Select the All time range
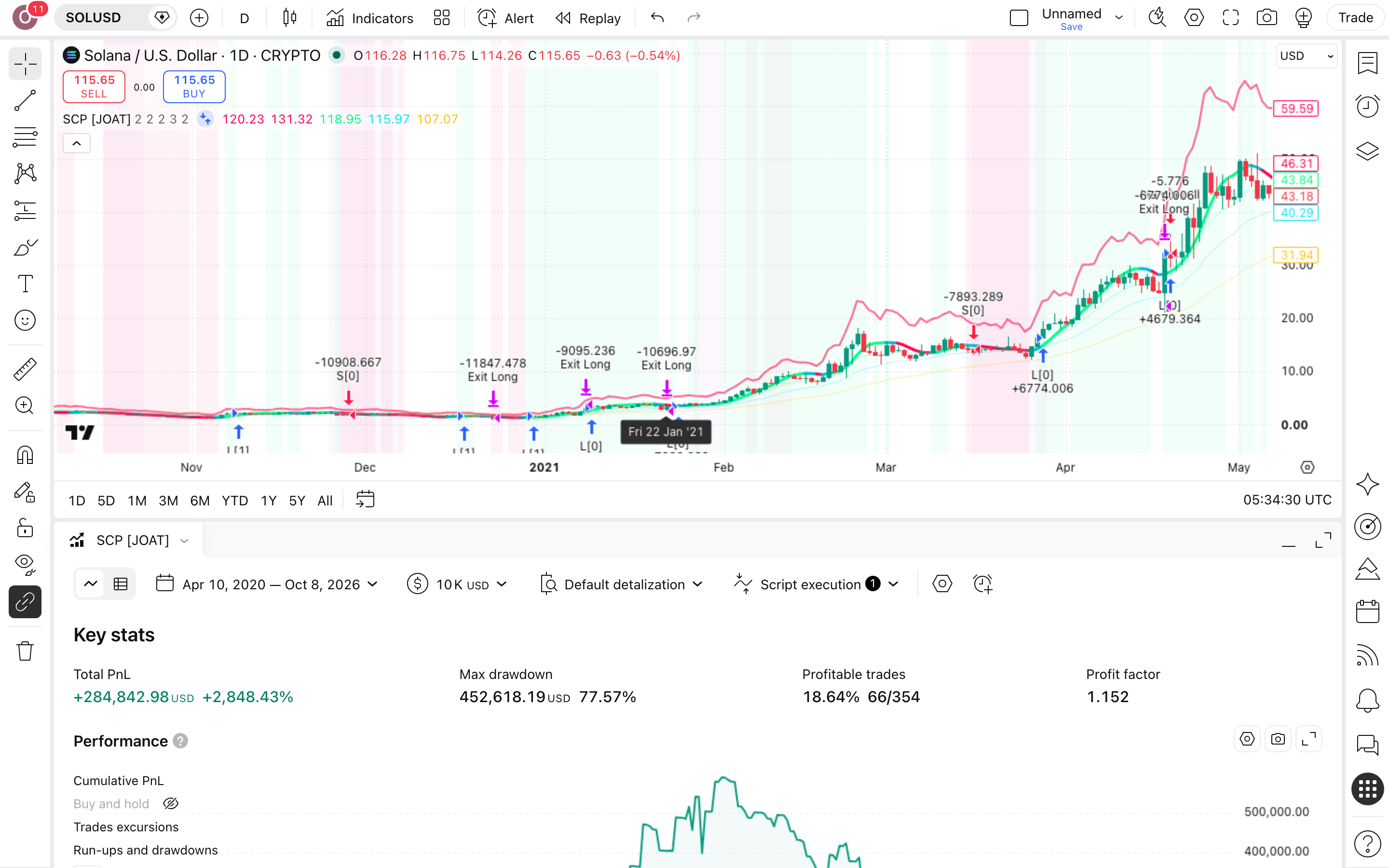 click(325, 501)
